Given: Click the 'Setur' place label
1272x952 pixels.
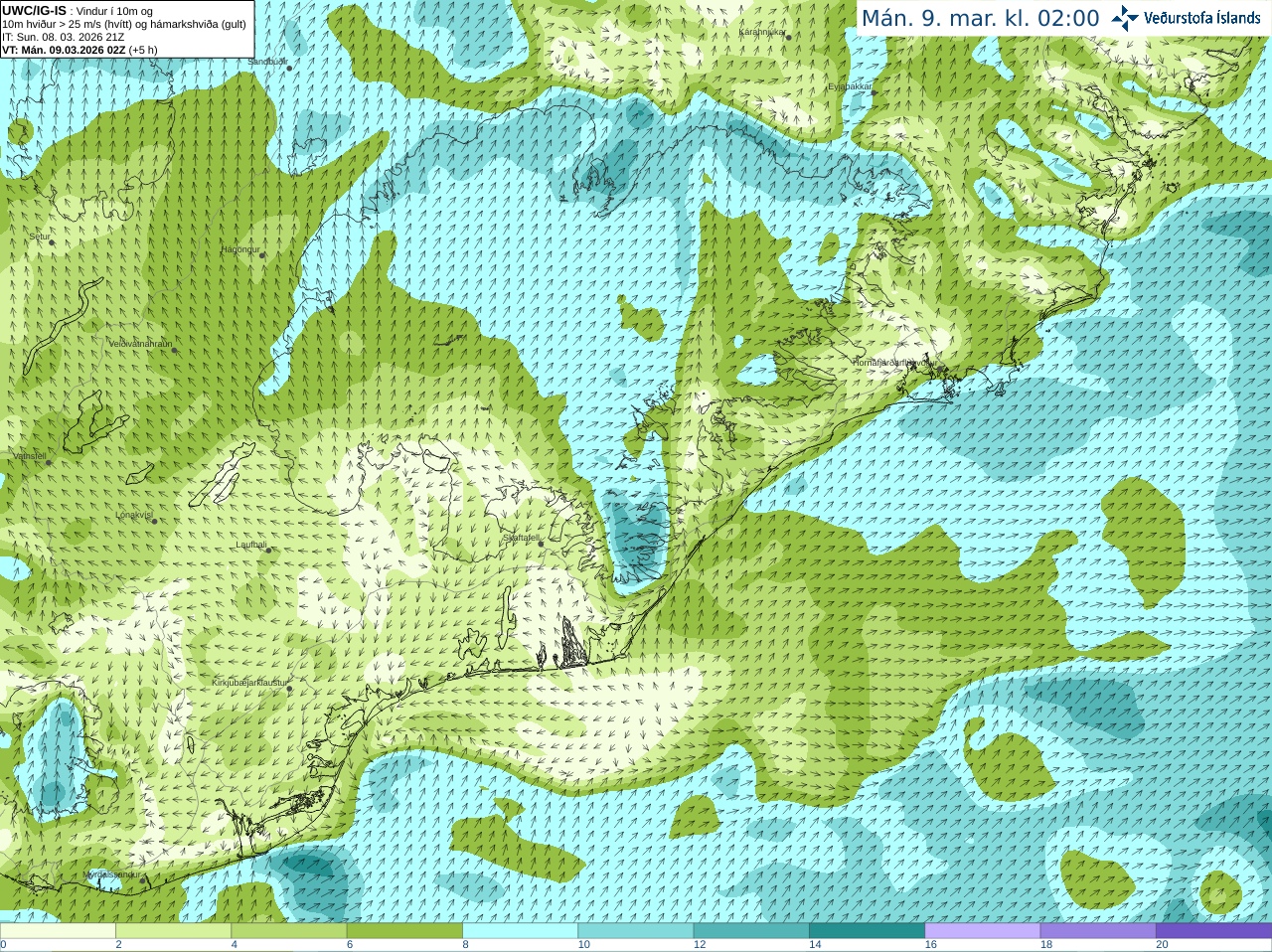Looking at the screenshot, I should pyautogui.click(x=40, y=237).
